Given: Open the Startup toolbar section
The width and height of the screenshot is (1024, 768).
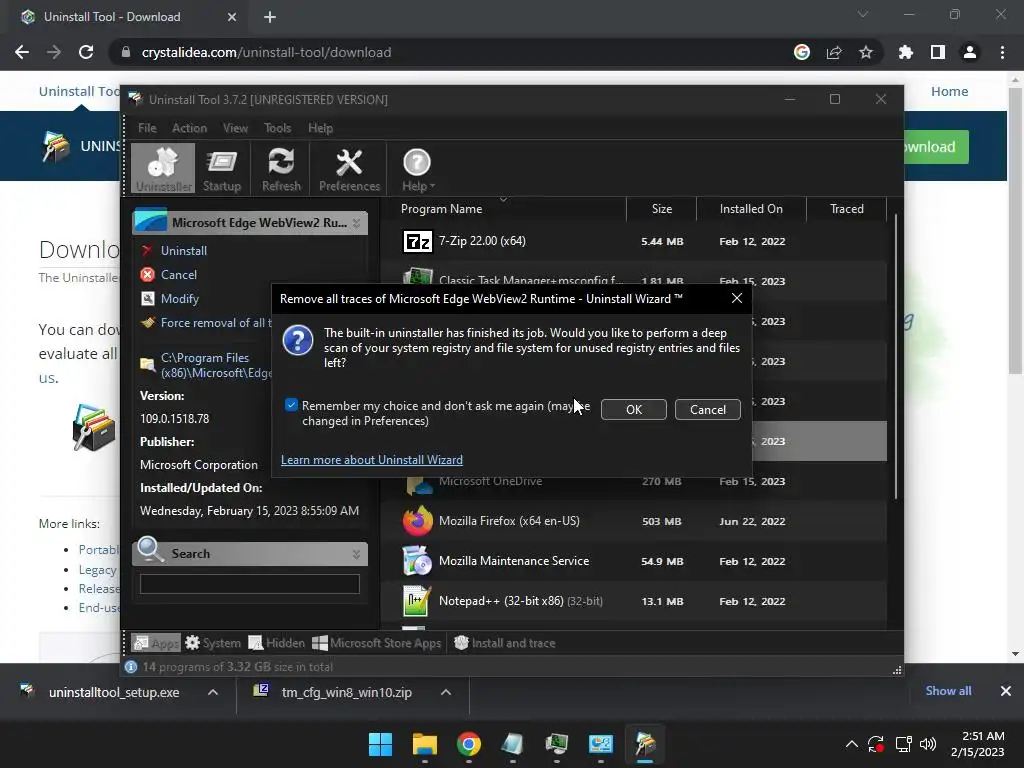Looking at the screenshot, I should tap(222, 168).
